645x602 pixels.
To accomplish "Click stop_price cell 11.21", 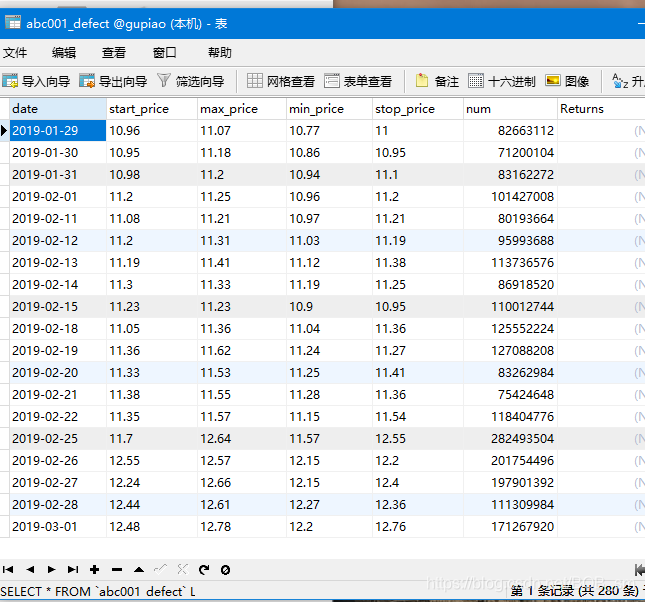I will pos(418,218).
